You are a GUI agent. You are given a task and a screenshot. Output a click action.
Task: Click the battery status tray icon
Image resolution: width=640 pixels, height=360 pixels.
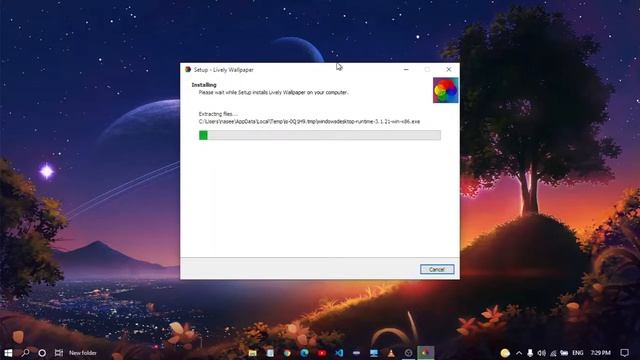[x=564, y=353]
